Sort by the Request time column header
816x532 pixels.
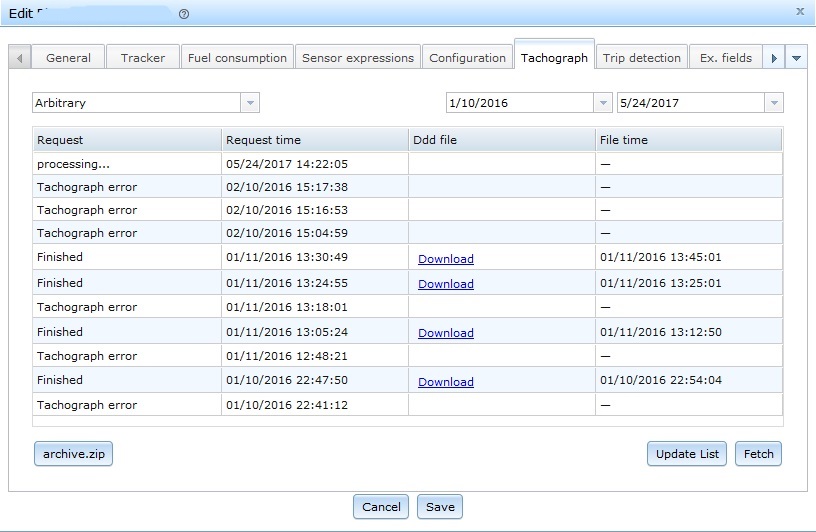click(315, 140)
